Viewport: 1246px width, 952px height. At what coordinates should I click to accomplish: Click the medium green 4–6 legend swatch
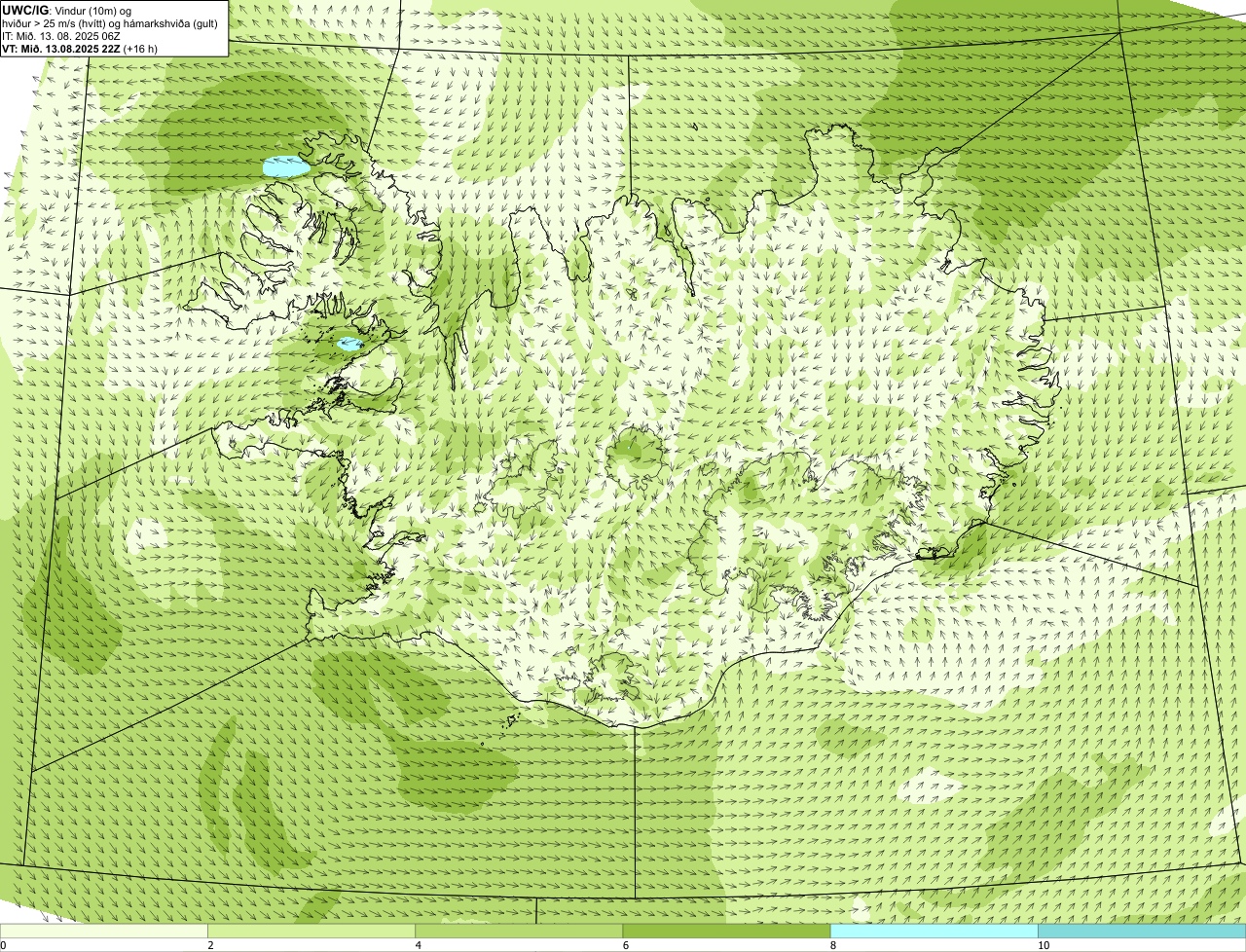(519, 932)
